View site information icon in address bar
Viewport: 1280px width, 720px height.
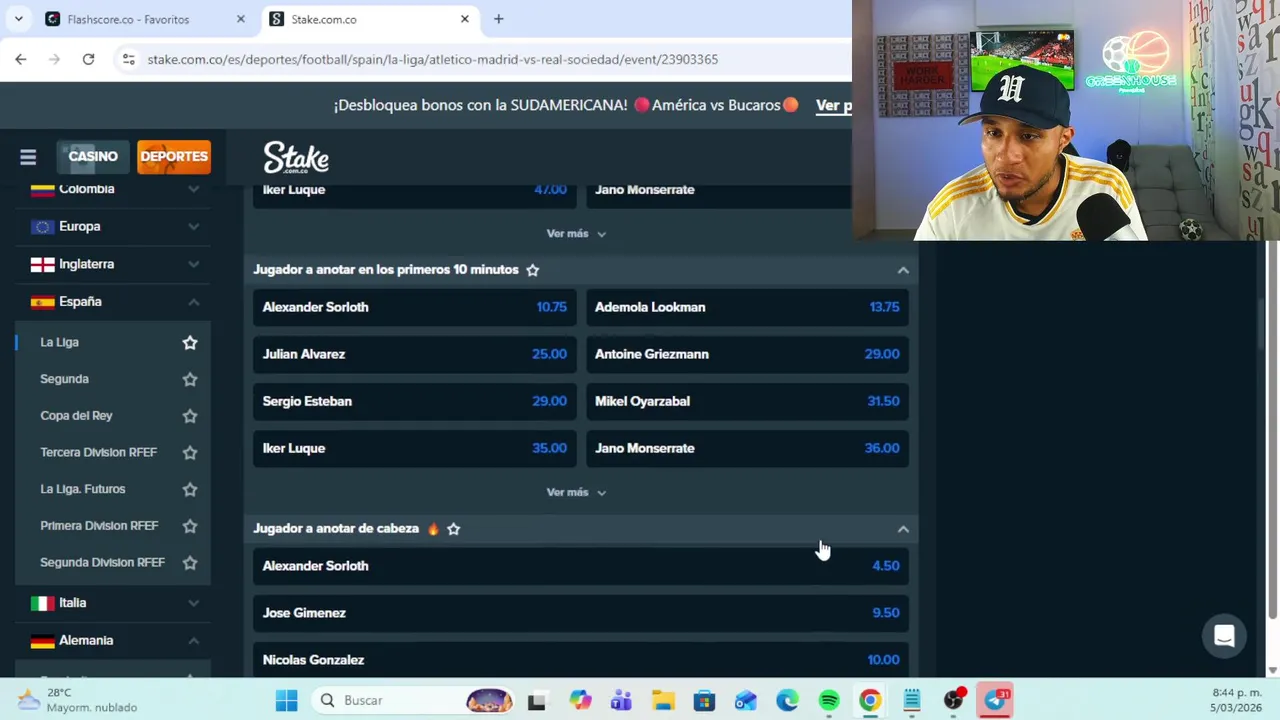coord(128,59)
